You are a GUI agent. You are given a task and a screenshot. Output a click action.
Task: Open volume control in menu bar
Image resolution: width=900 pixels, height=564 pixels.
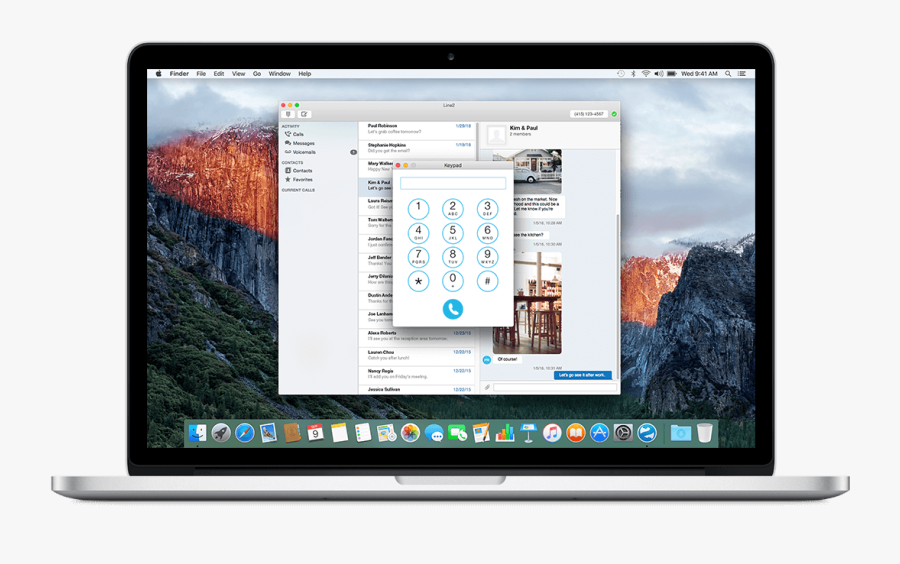tap(658, 74)
